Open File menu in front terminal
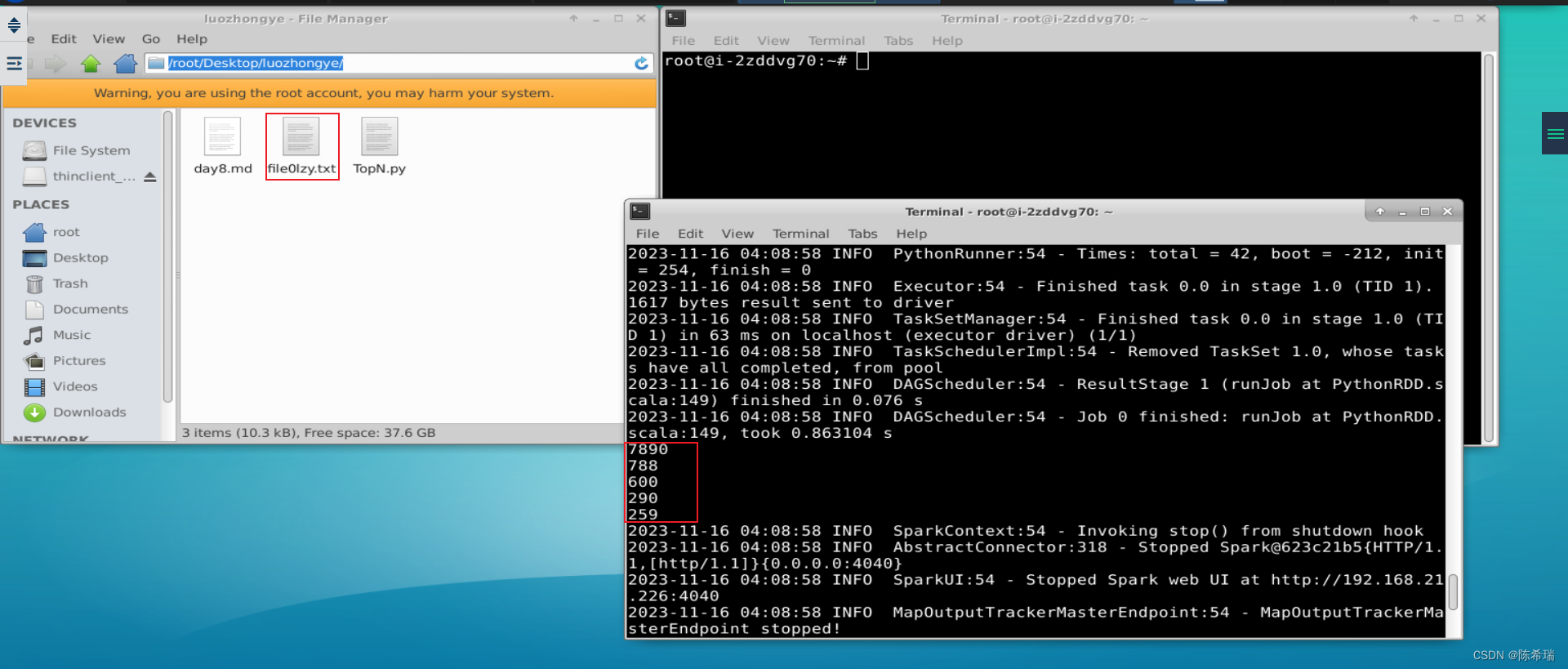 [x=648, y=234]
